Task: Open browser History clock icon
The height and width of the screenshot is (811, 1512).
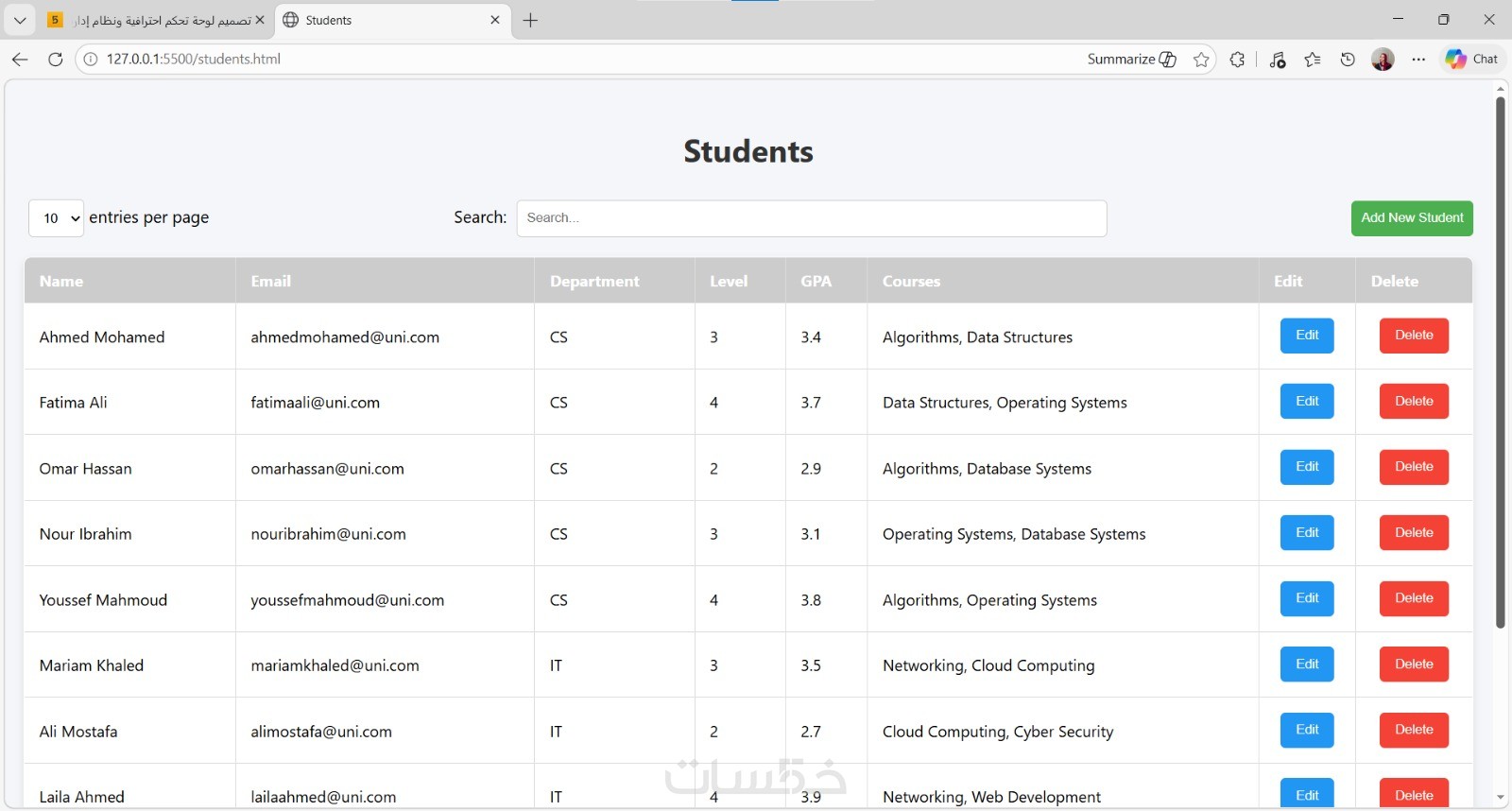Action: (x=1348, y=60)
